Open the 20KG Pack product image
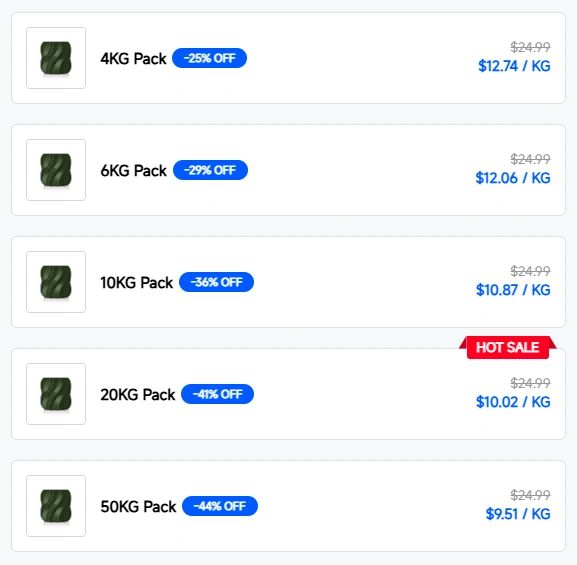 pos(56,394)
